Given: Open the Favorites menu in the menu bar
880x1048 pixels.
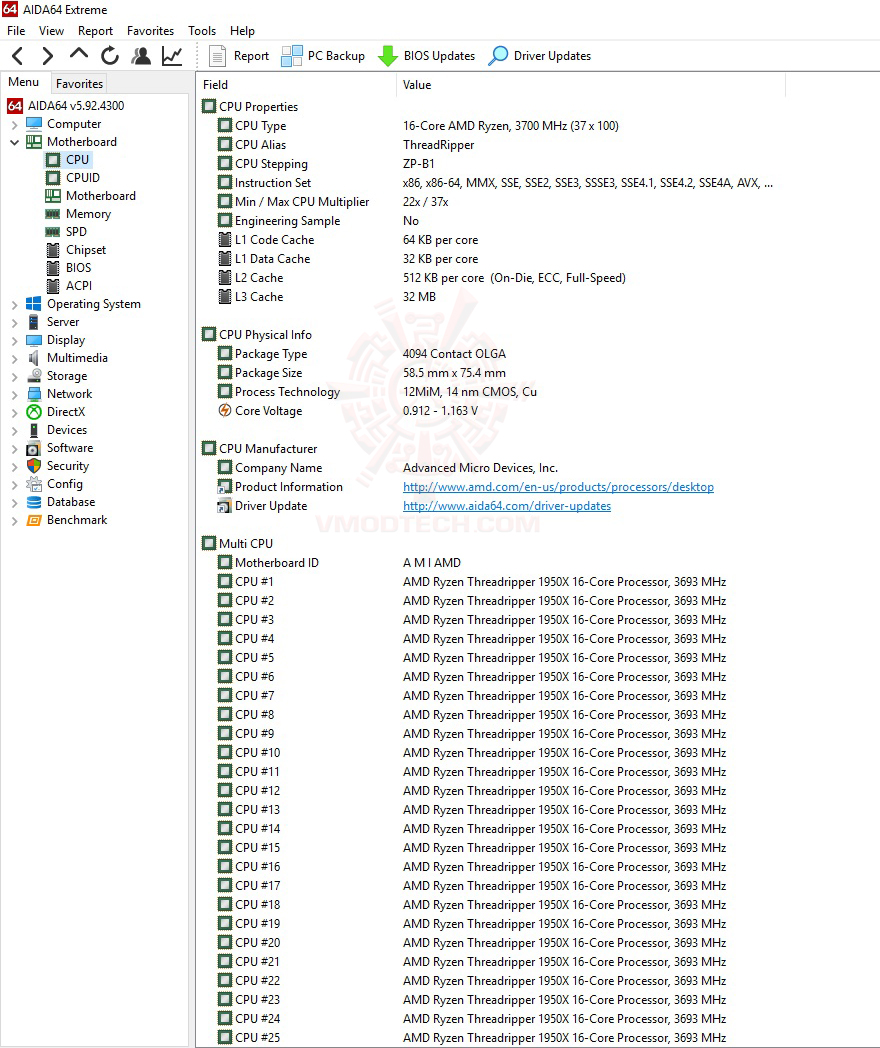Looking at the screenshot, I should click(150, 31).
